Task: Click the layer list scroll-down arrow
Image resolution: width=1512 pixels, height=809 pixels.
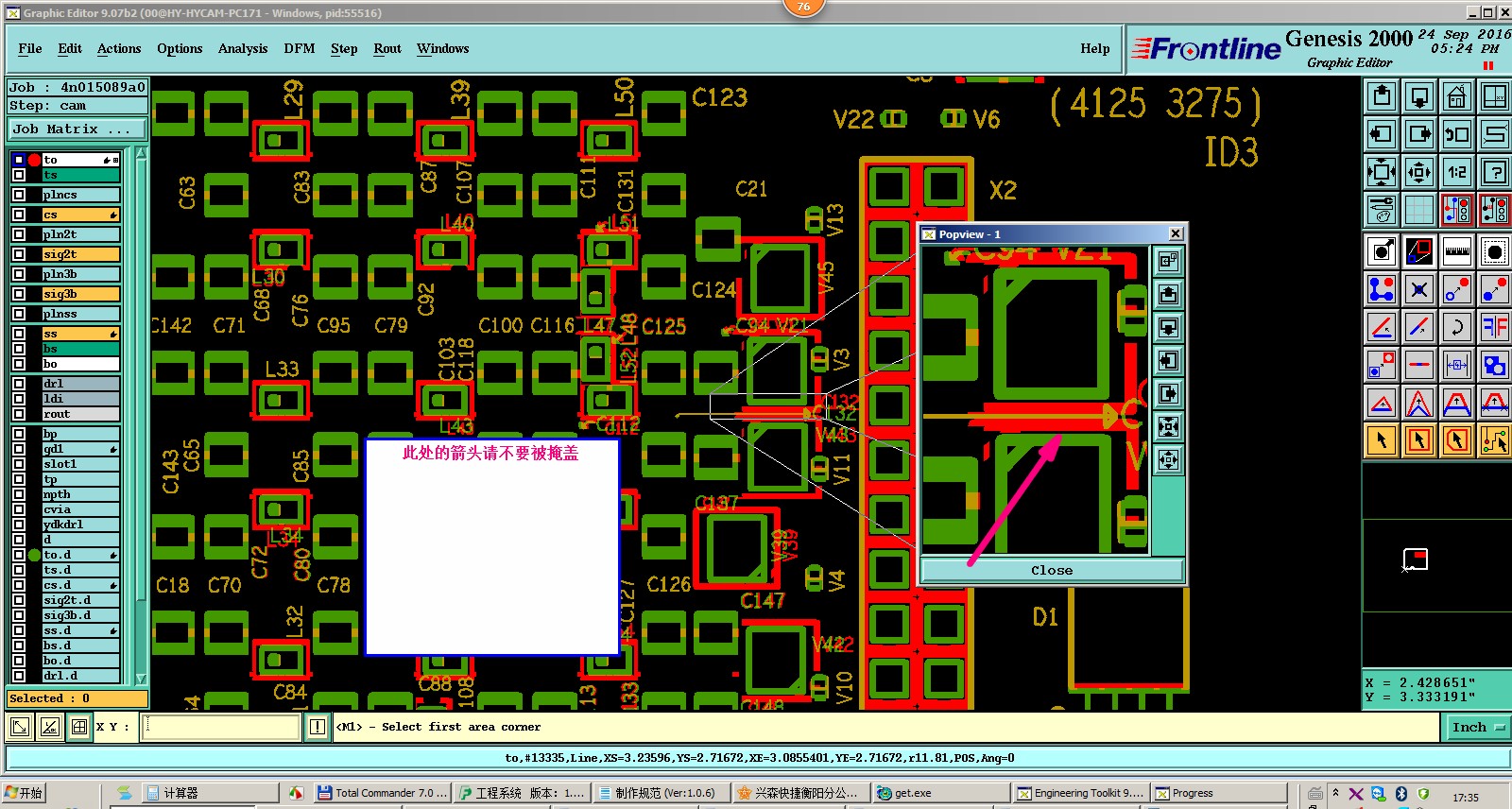Action: coord(142,679)
